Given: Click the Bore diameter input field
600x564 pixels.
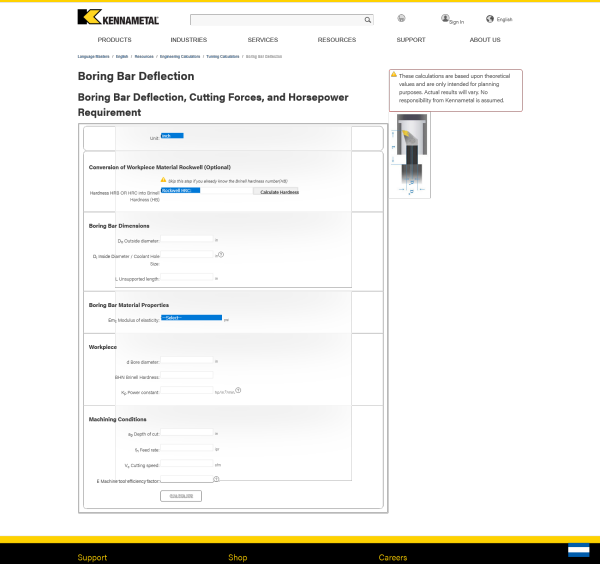Looking at the screenshot, I should pyautogui.click(x=187, y=360).
